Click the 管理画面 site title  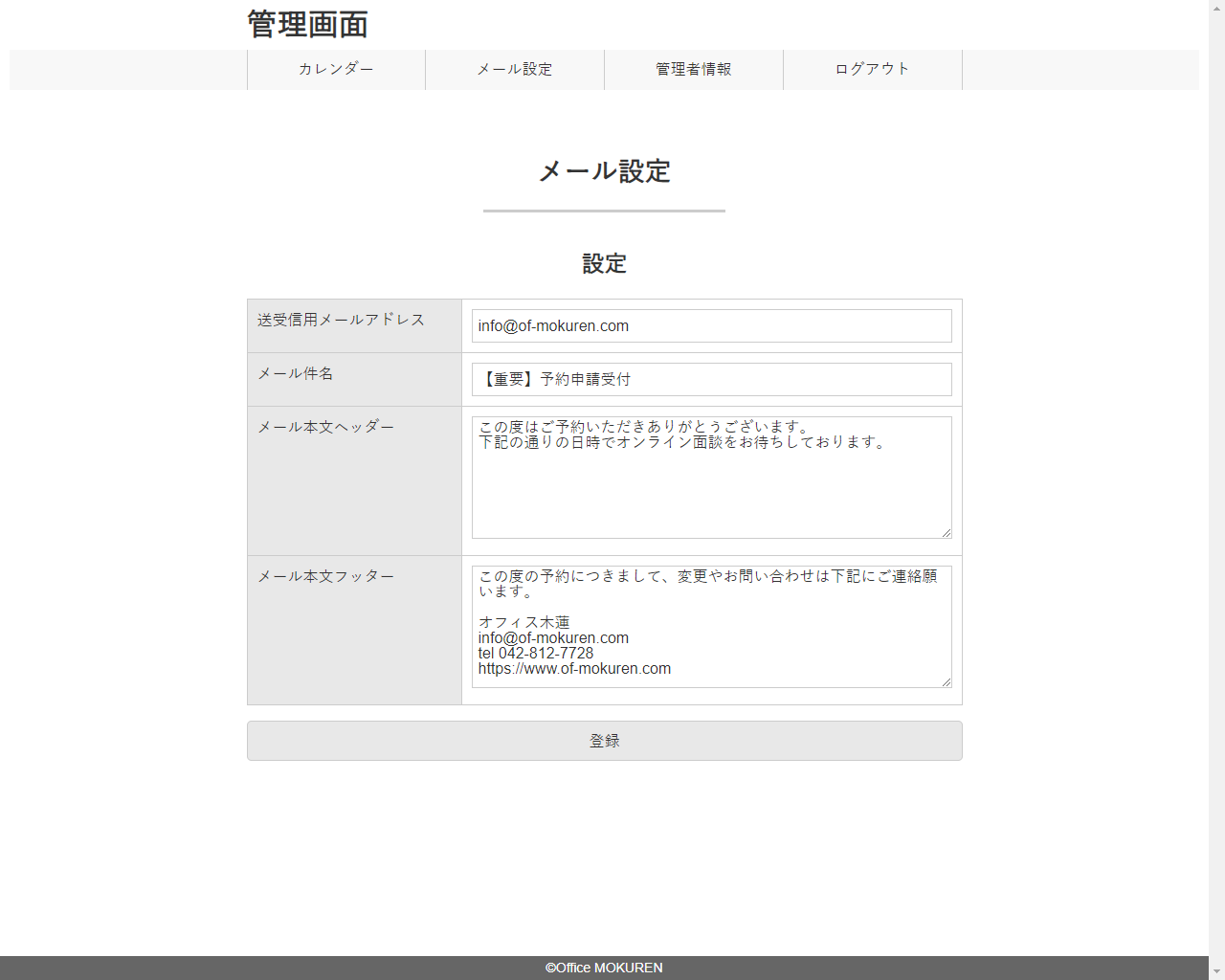[308, 24]
